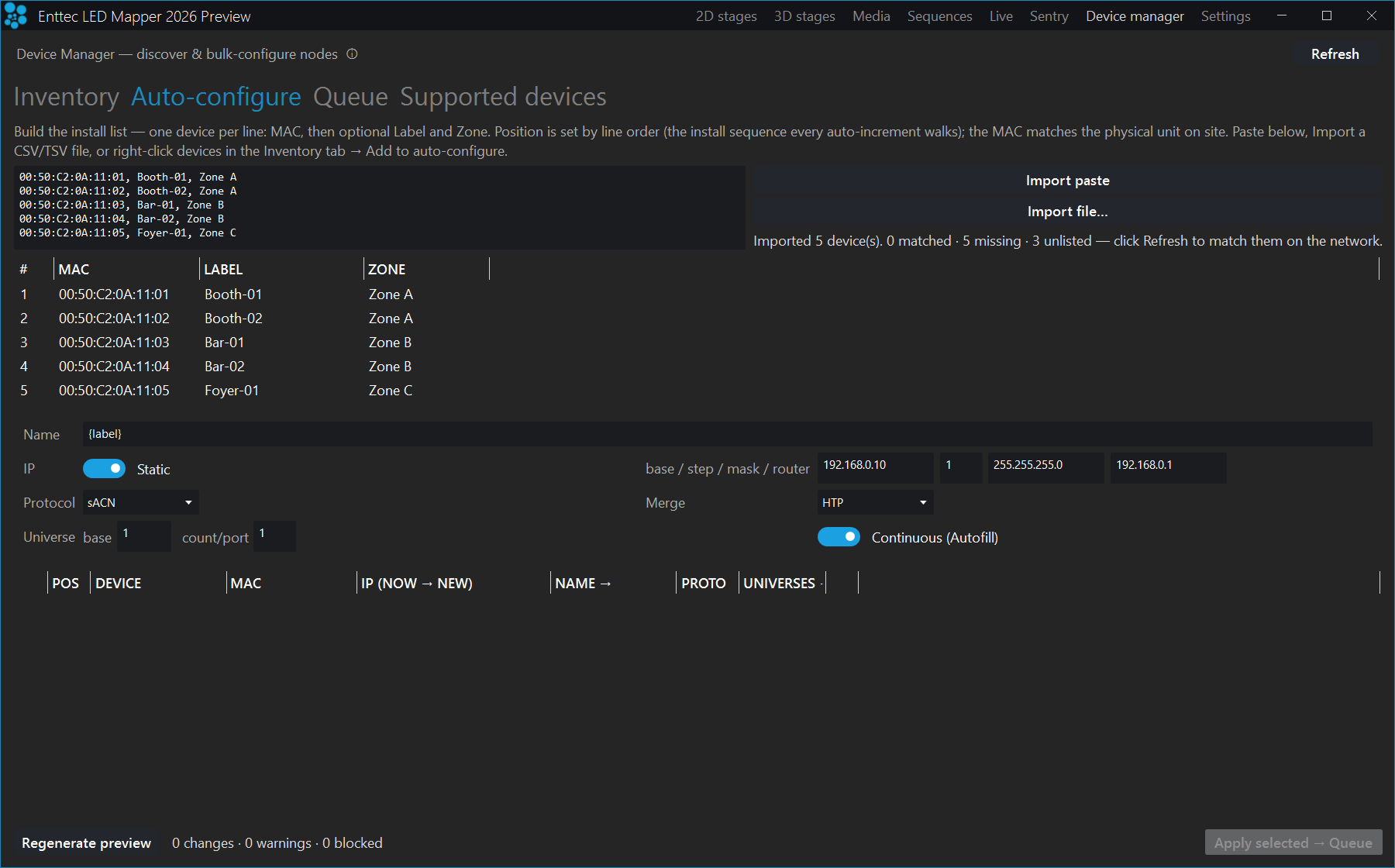Click the Enttec LED Mapper app logo
Image resolution: width=1395 pixels, height=868 pixels.
15,16
